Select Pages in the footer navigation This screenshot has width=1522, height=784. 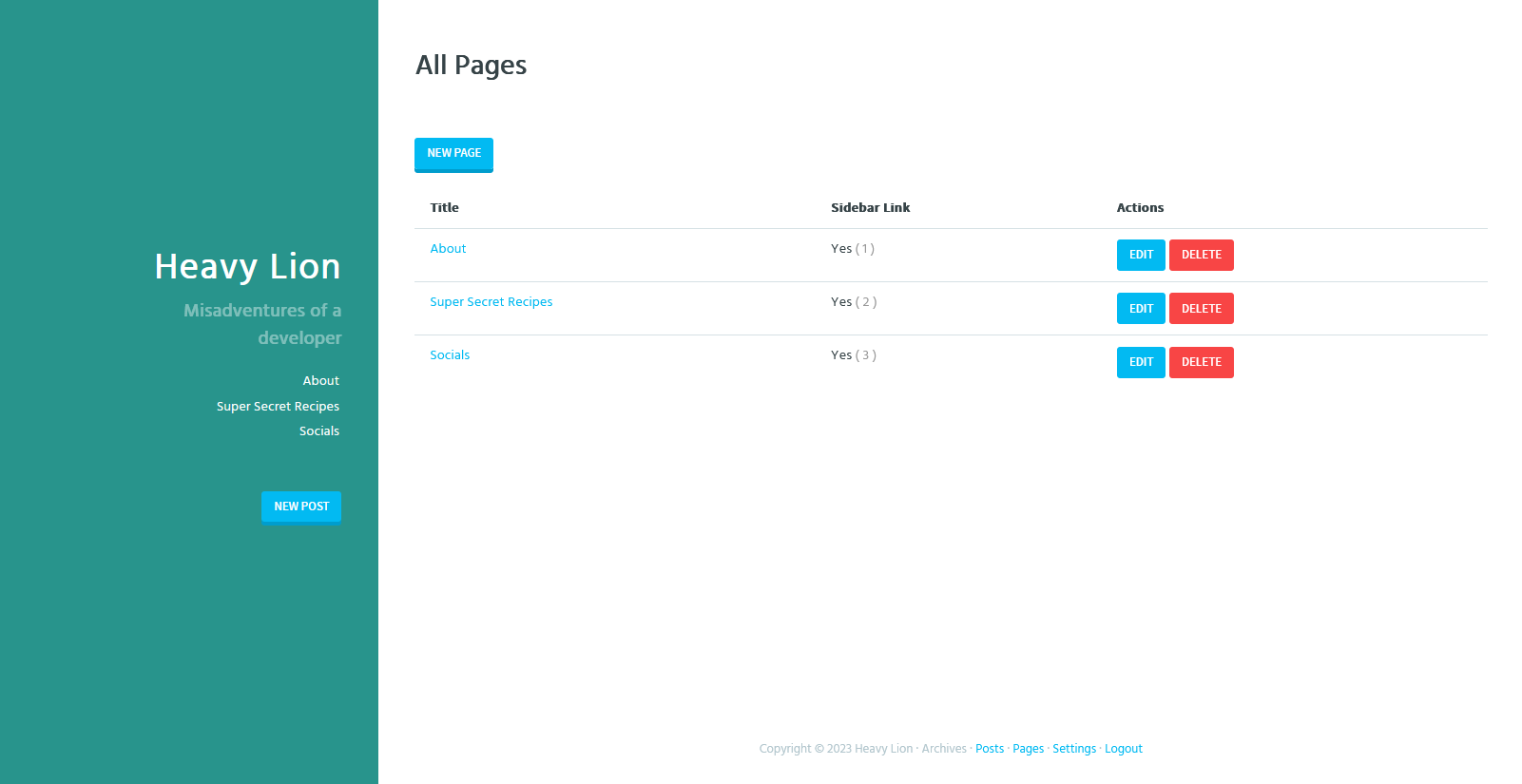pyautogui.click(x=1028, y=749)
